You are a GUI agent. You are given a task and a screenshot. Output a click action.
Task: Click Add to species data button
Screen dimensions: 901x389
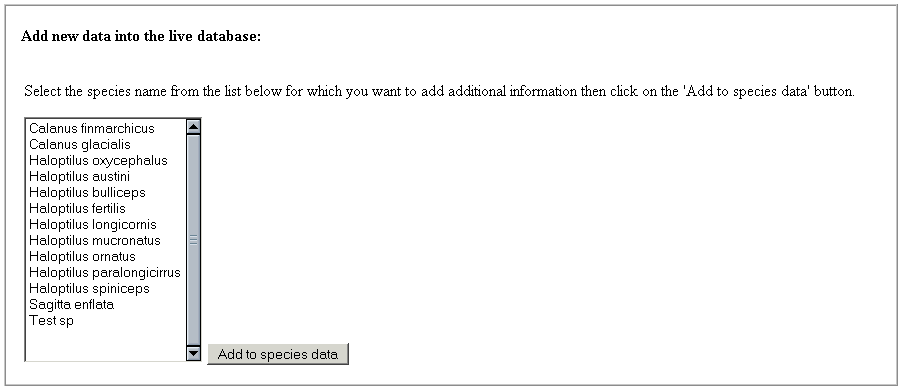pos(278,354)
